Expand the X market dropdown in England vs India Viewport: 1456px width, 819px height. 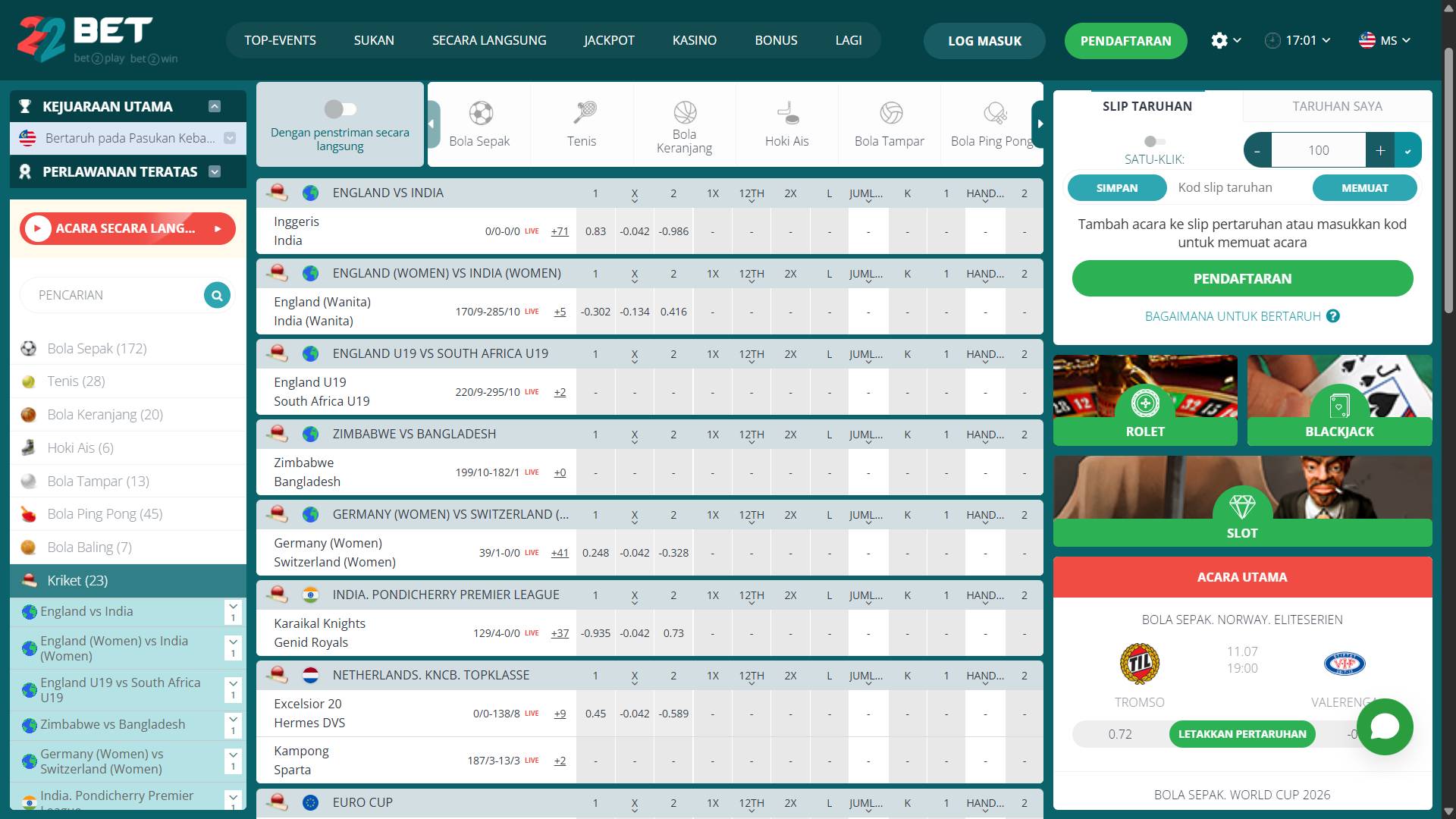click(635, 195)
